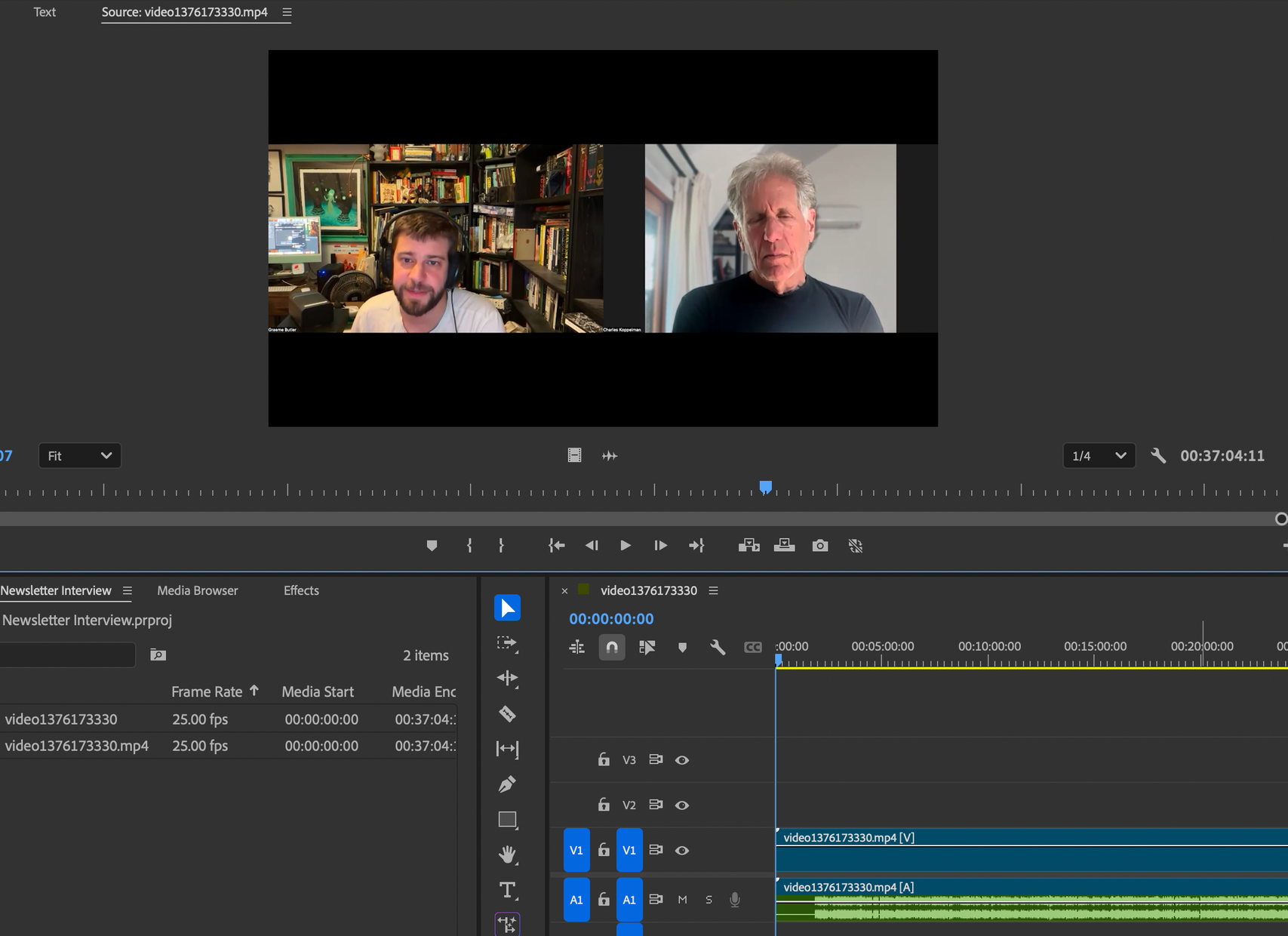The image size is (1288, 936).
Task: Toggle timeline snapping magnet
Action: coord(612,648)
